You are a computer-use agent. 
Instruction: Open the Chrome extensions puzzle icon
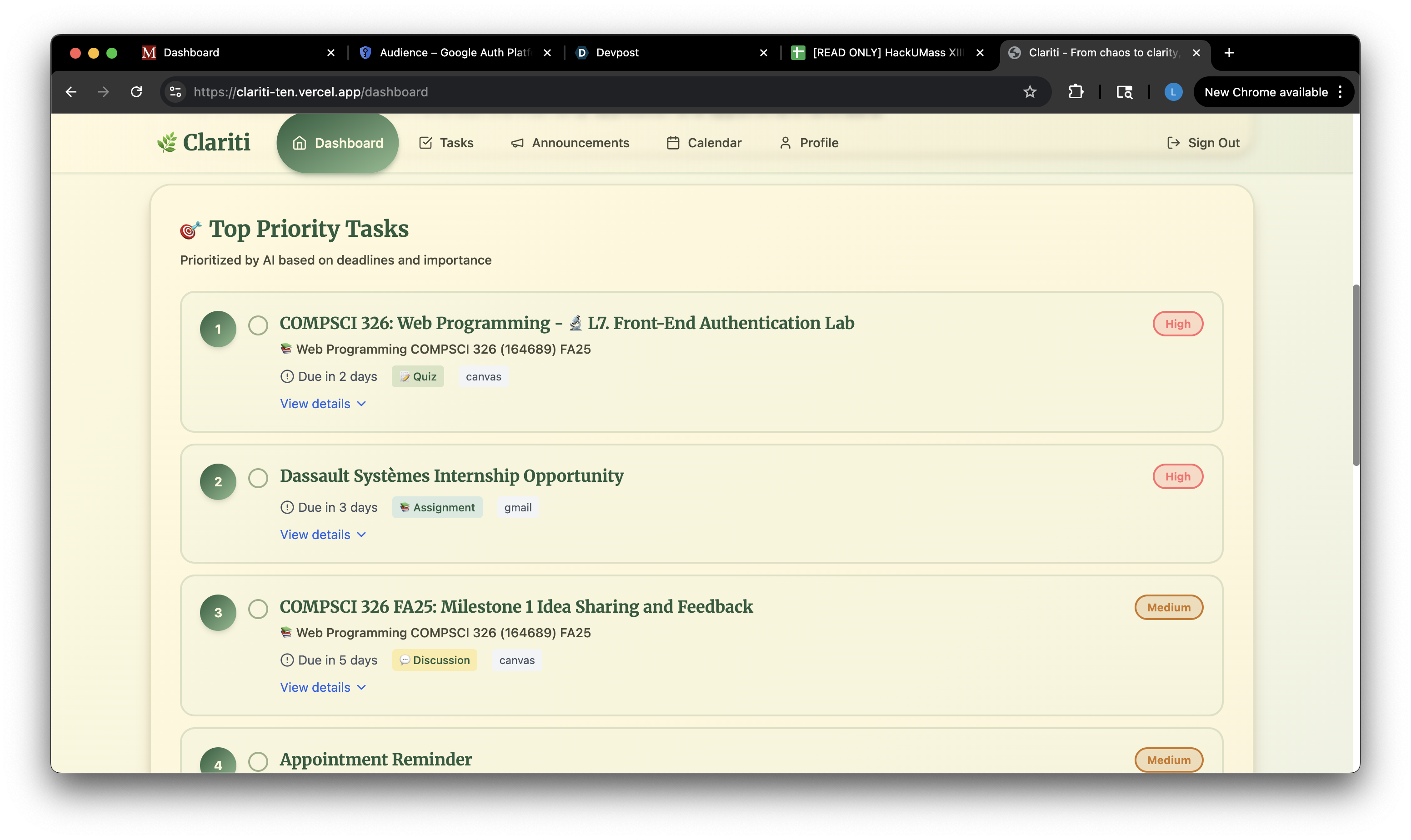(1076, 92)
